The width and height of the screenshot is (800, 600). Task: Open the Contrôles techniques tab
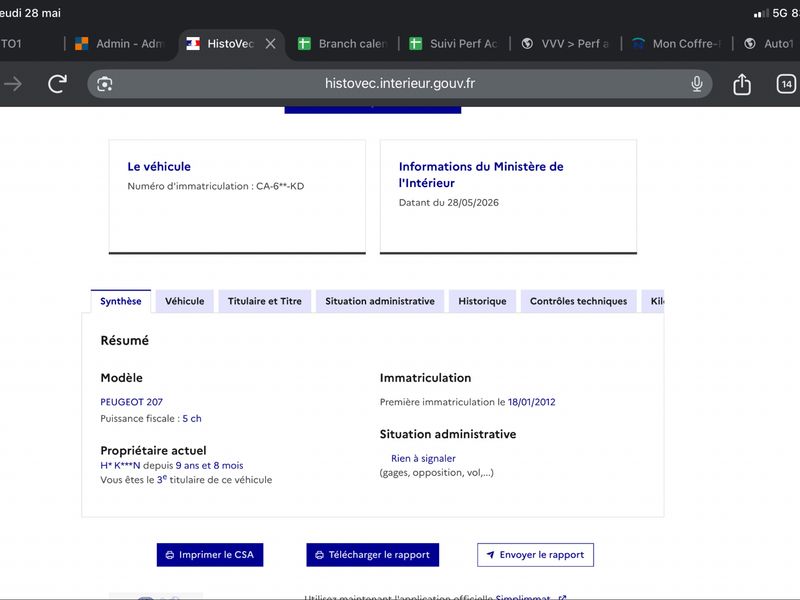579,301
